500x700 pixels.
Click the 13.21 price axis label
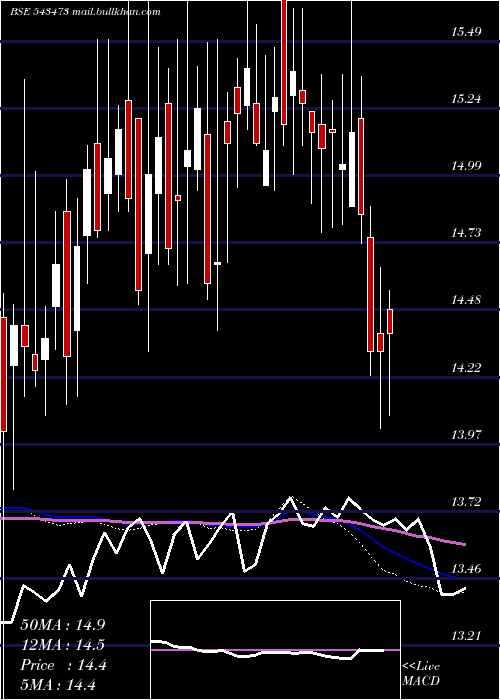pyautogui.click(x=466, y=635)
